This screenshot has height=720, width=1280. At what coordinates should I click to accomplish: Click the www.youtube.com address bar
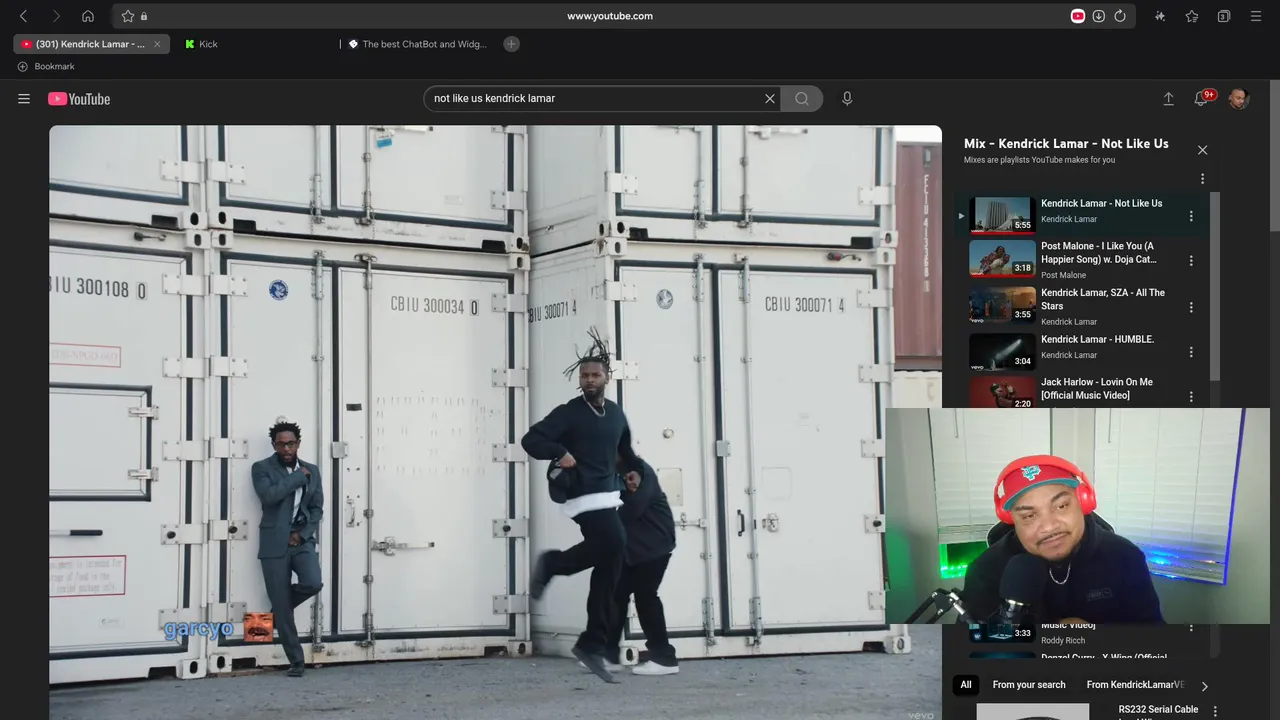tap(610, 16)
